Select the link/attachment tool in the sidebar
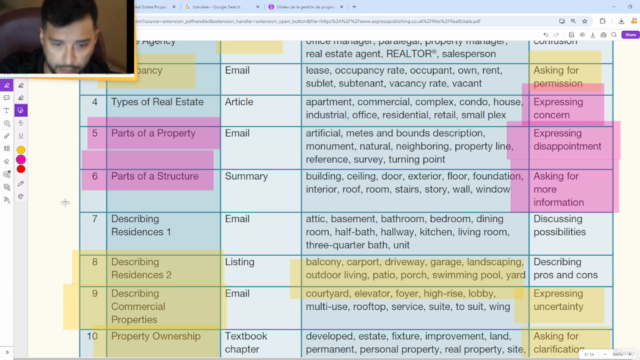Image resolution: width=640 pixels, height=360 pixels. click(7, 136)
